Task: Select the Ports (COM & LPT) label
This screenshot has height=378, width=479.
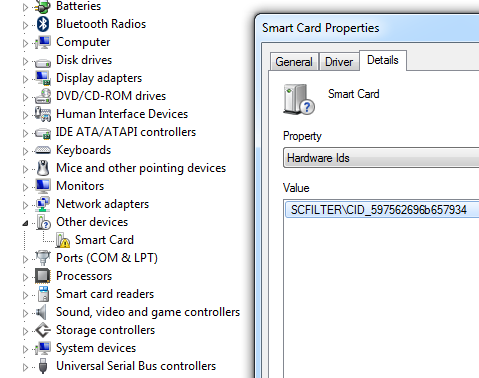Action: tap(107, 258)
